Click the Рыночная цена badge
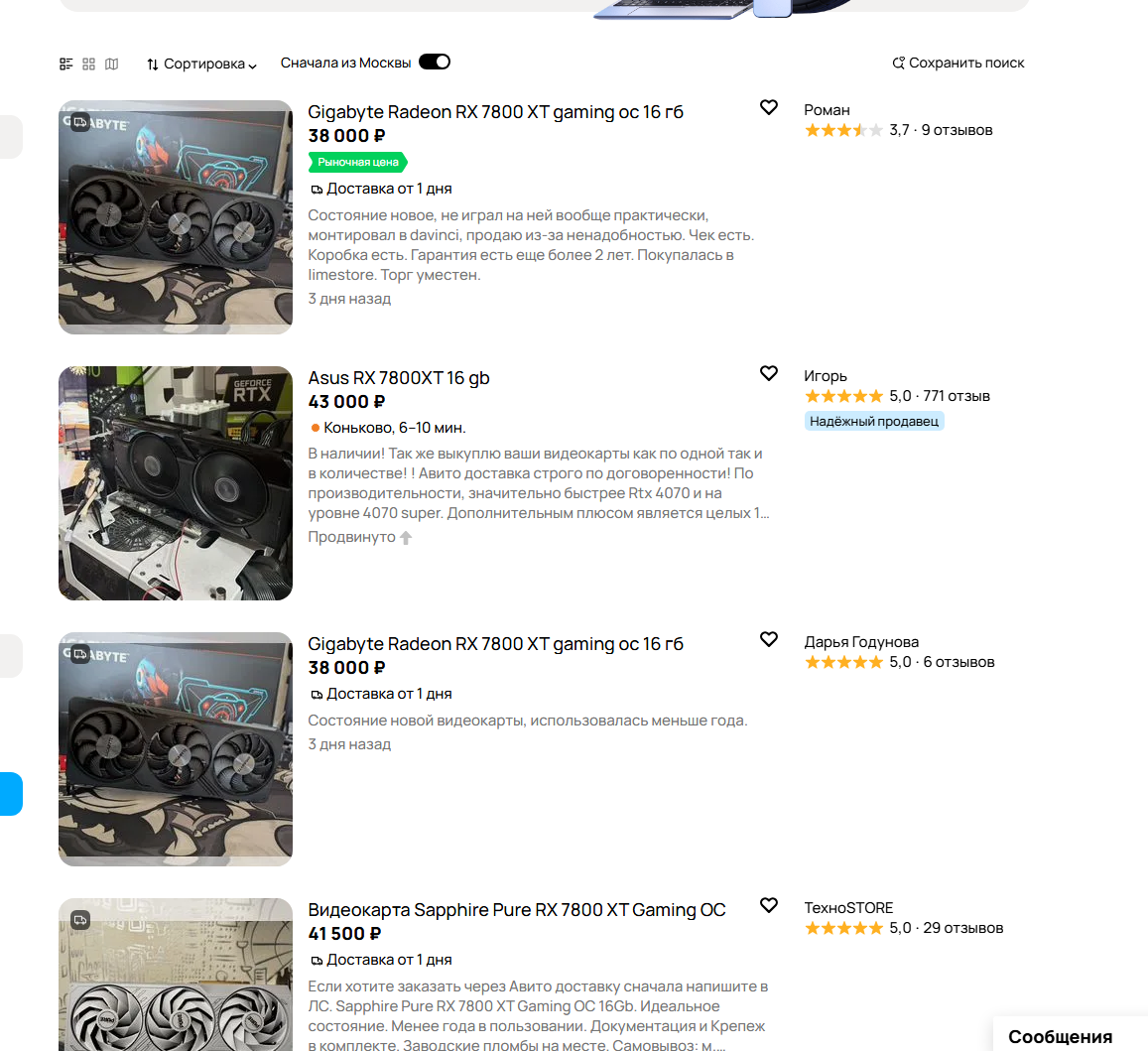 point(358,162)
